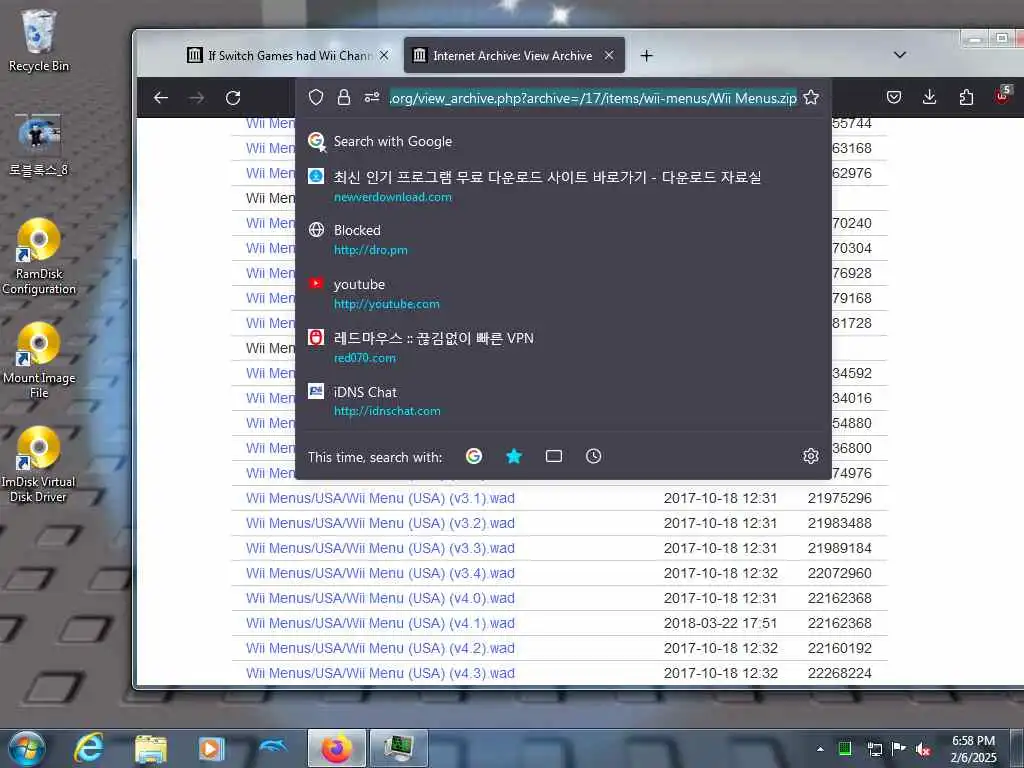Open the uBlock extension icon with badge 5
The image size is (1024, 768).
[1002, 96]
